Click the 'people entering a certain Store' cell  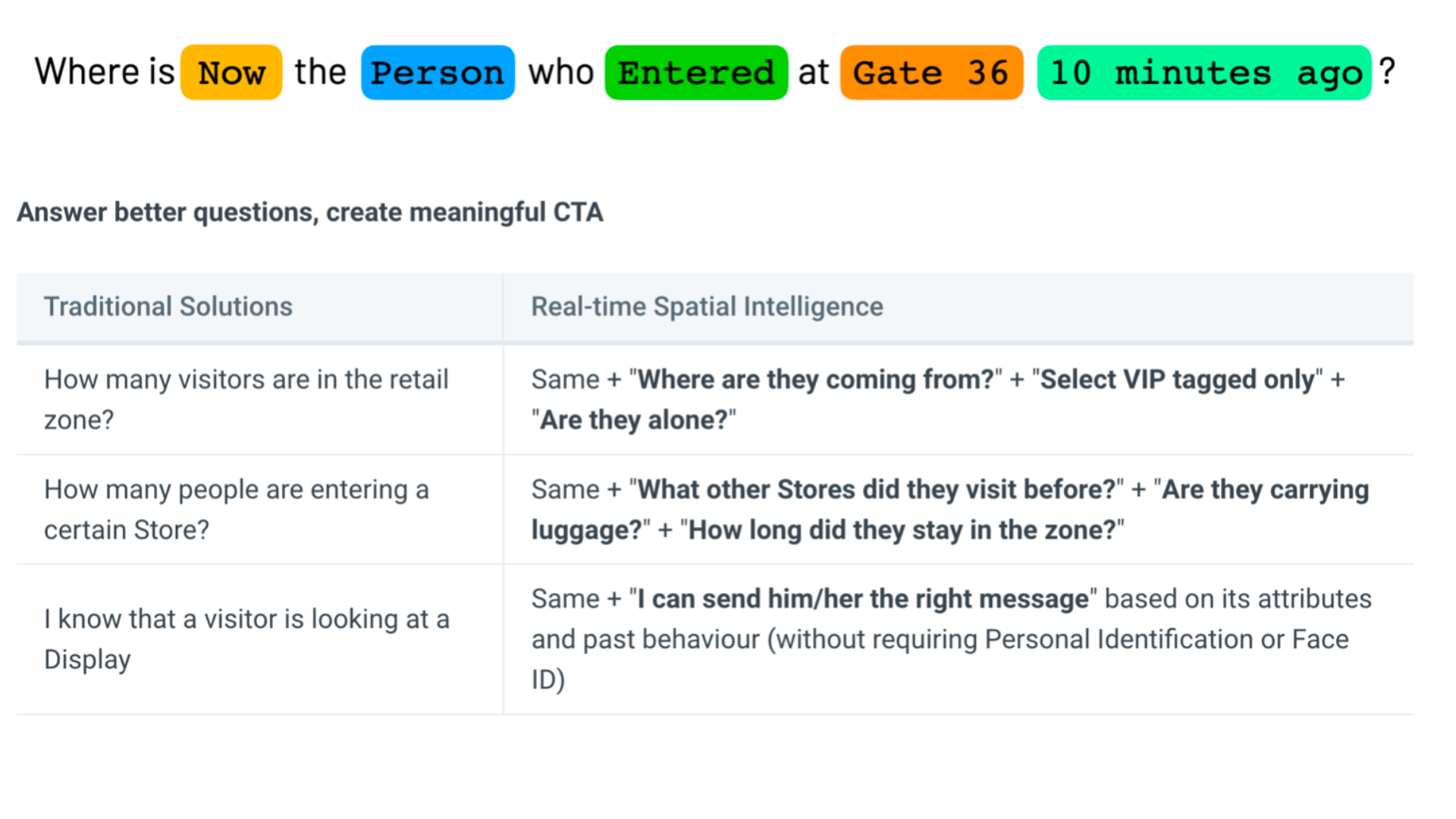[259, 510]
